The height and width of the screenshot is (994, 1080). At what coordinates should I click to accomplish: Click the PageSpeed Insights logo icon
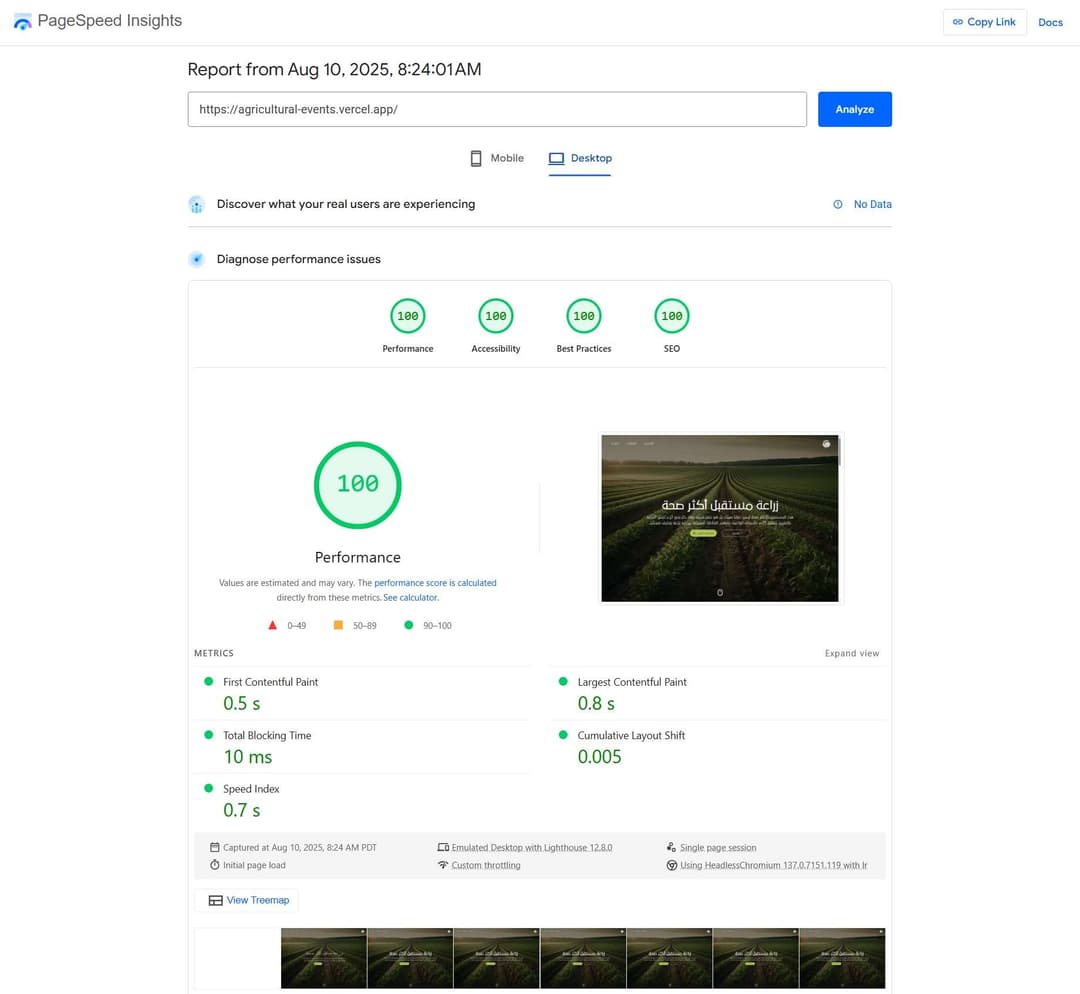22,21
